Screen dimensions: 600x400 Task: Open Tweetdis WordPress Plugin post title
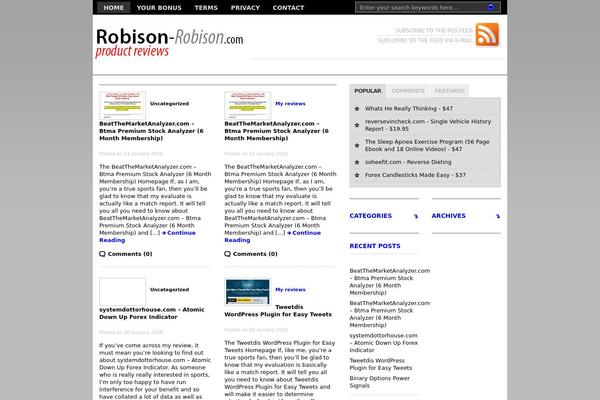click(x=278, y=311)
